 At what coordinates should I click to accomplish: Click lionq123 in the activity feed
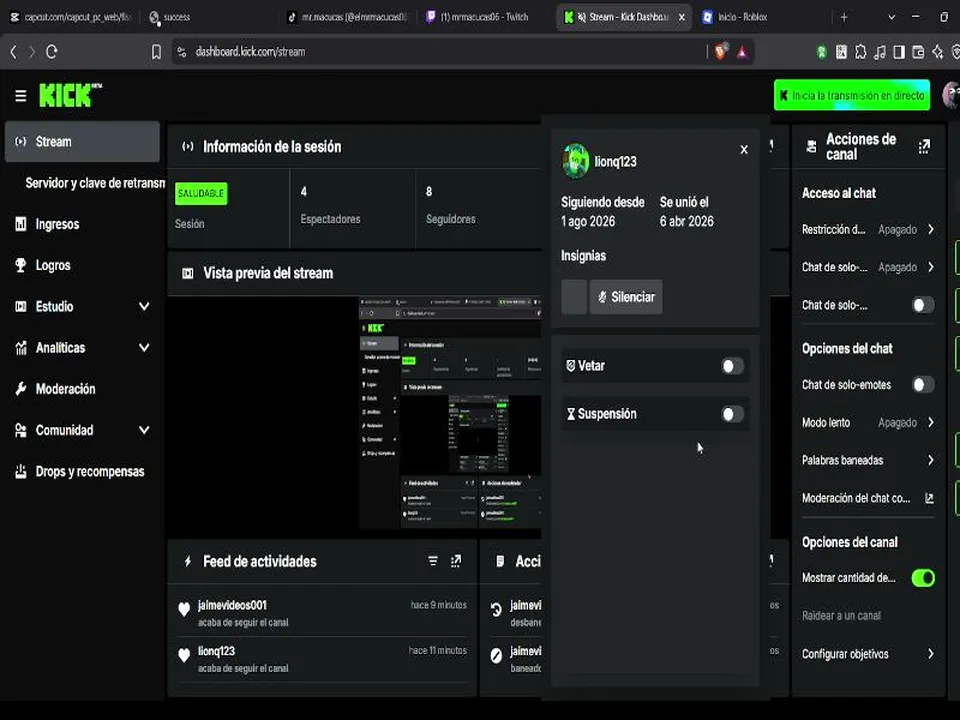pos(216,651)
